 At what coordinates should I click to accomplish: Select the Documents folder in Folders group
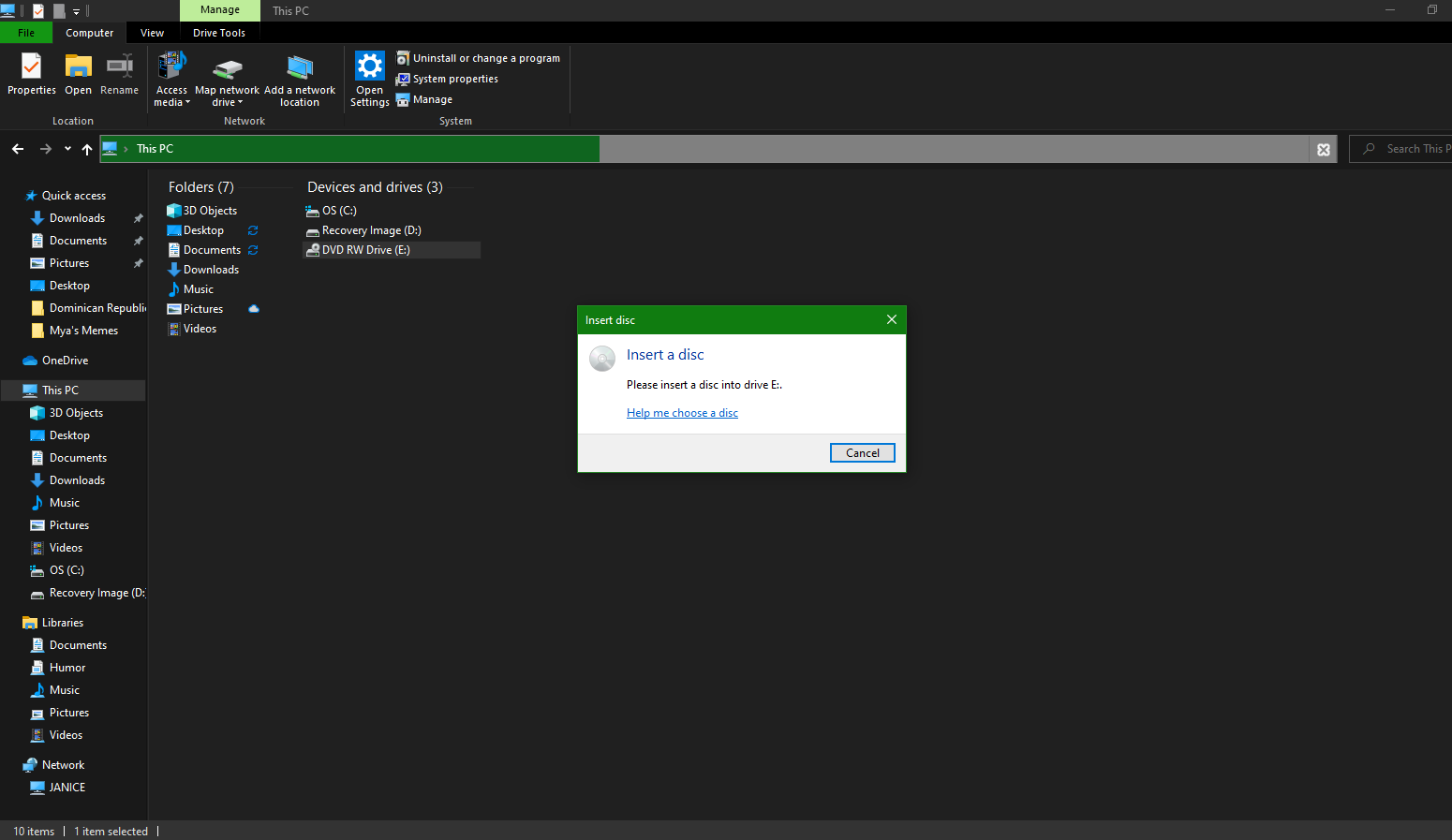tap(204, 250)
